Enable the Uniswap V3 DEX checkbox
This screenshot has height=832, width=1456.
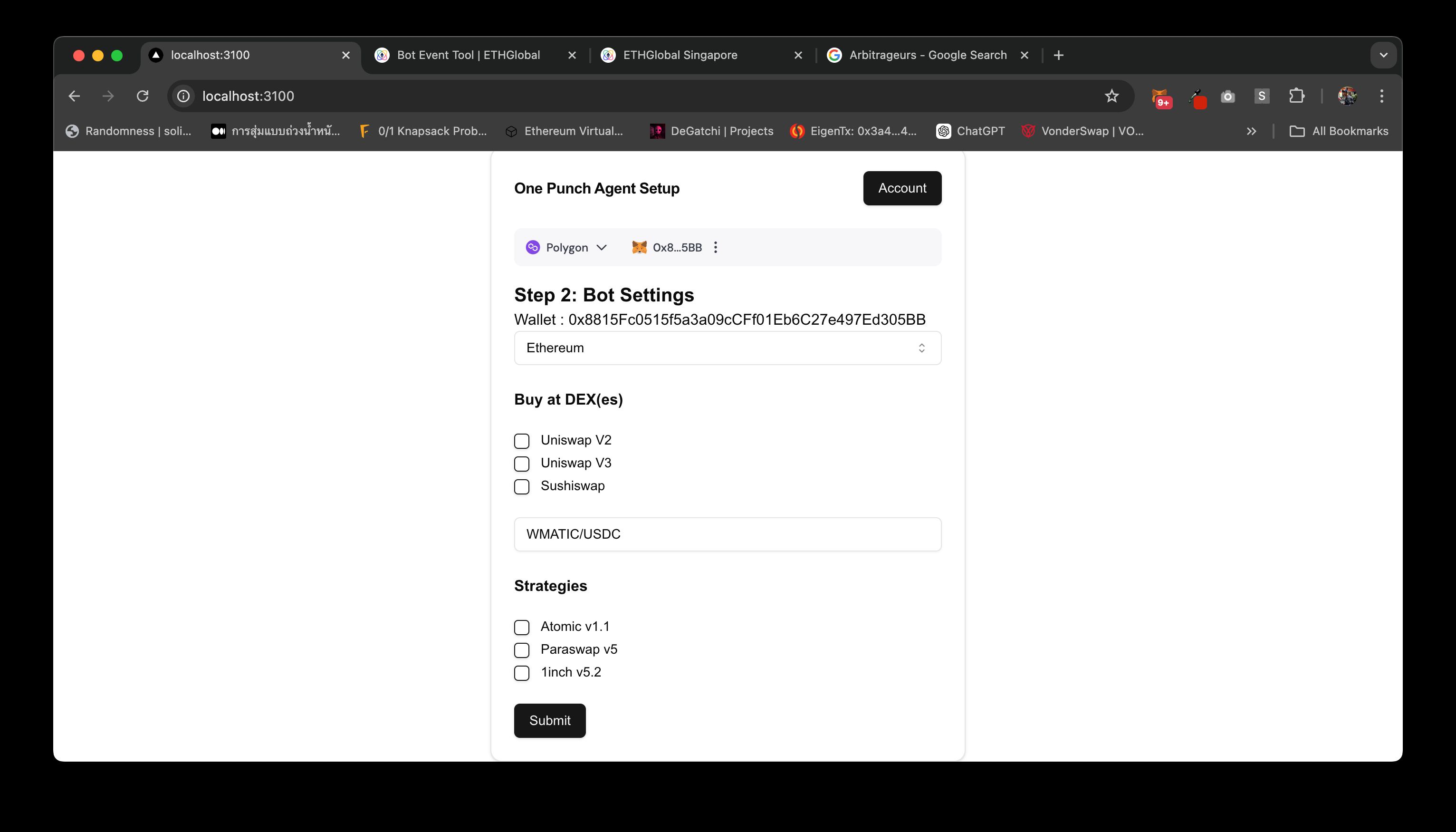[522, 463]
